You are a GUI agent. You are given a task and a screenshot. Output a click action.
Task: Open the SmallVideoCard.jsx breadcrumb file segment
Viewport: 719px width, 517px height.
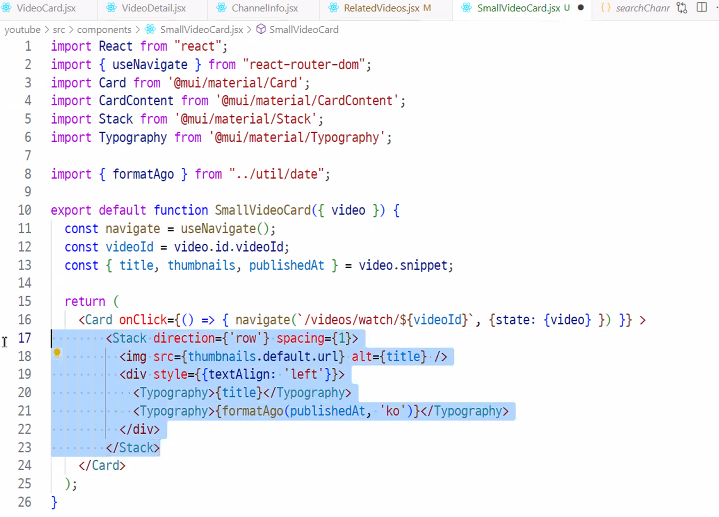(x=201, y=29)
